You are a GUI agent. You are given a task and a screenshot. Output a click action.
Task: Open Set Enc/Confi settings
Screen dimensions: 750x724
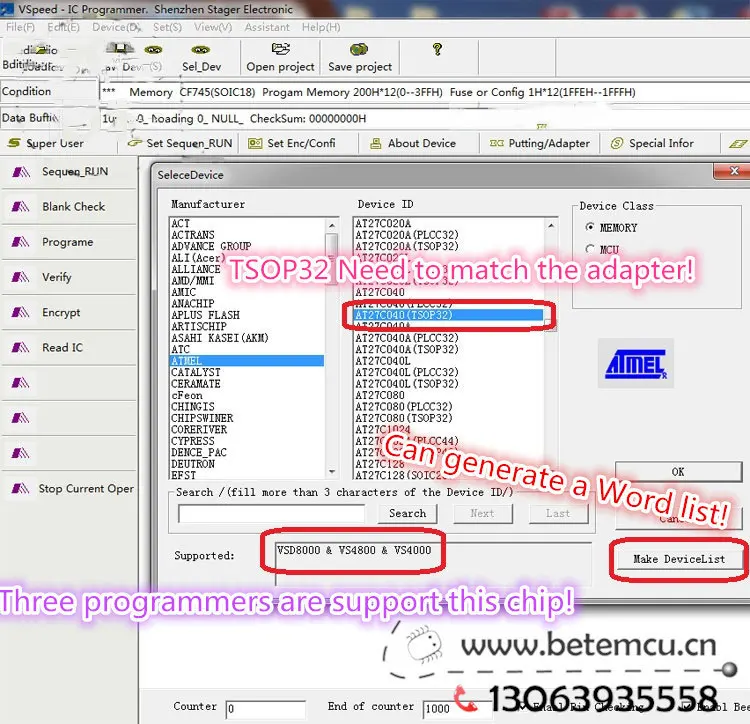pyautogui.click(x=292, y=143)
